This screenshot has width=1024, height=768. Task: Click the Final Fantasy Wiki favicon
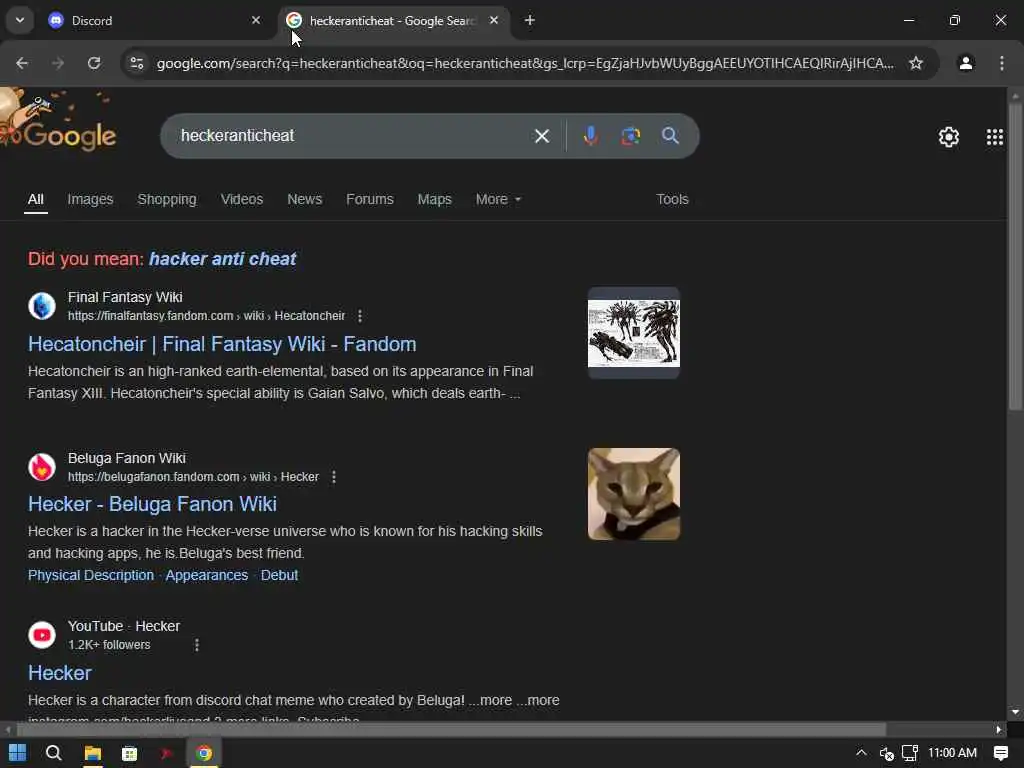pos(42,306)
